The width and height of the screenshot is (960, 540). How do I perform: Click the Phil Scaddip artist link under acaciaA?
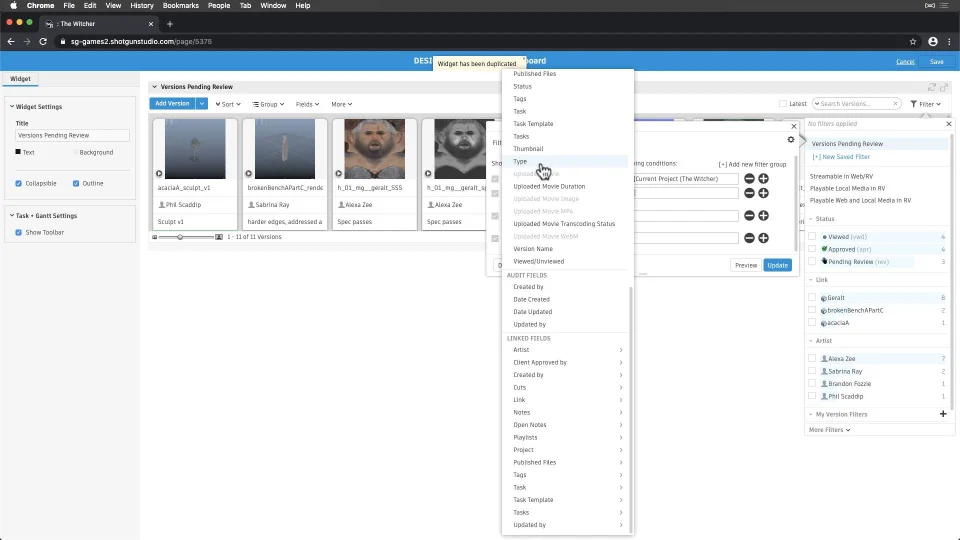pos(183,204)
